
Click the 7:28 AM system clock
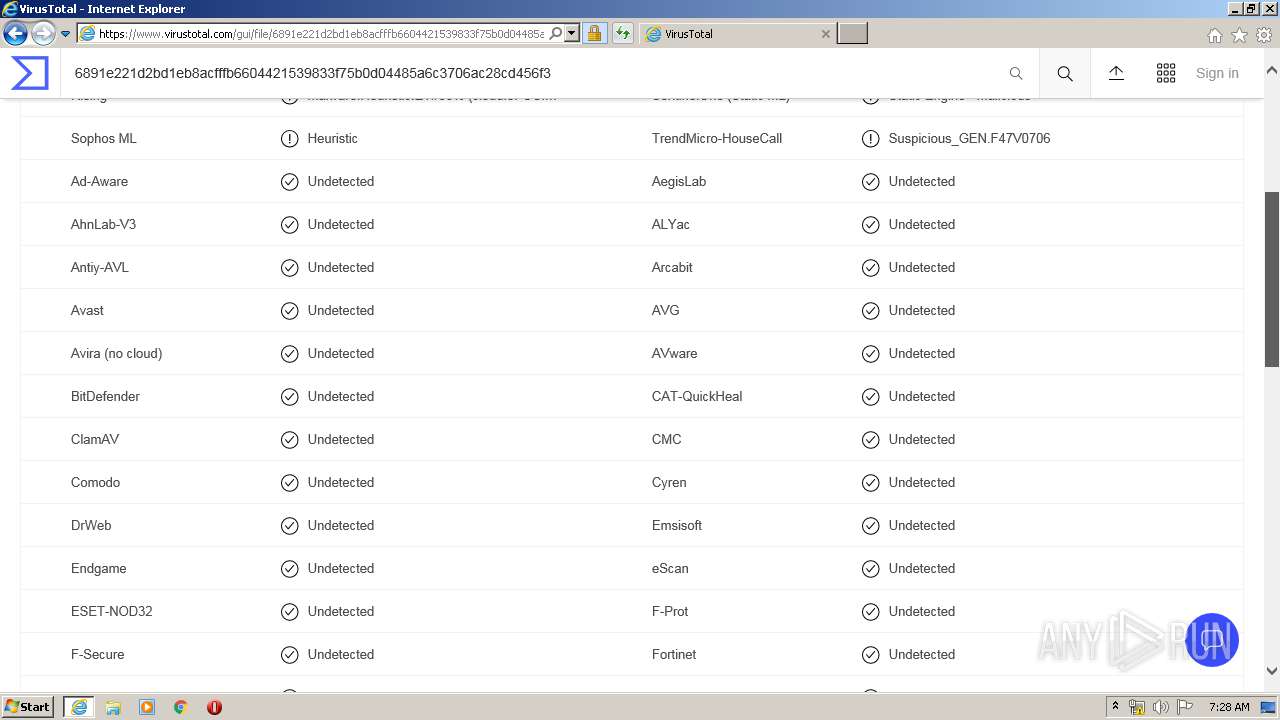pyautogui.click(x=1229, y=707)
